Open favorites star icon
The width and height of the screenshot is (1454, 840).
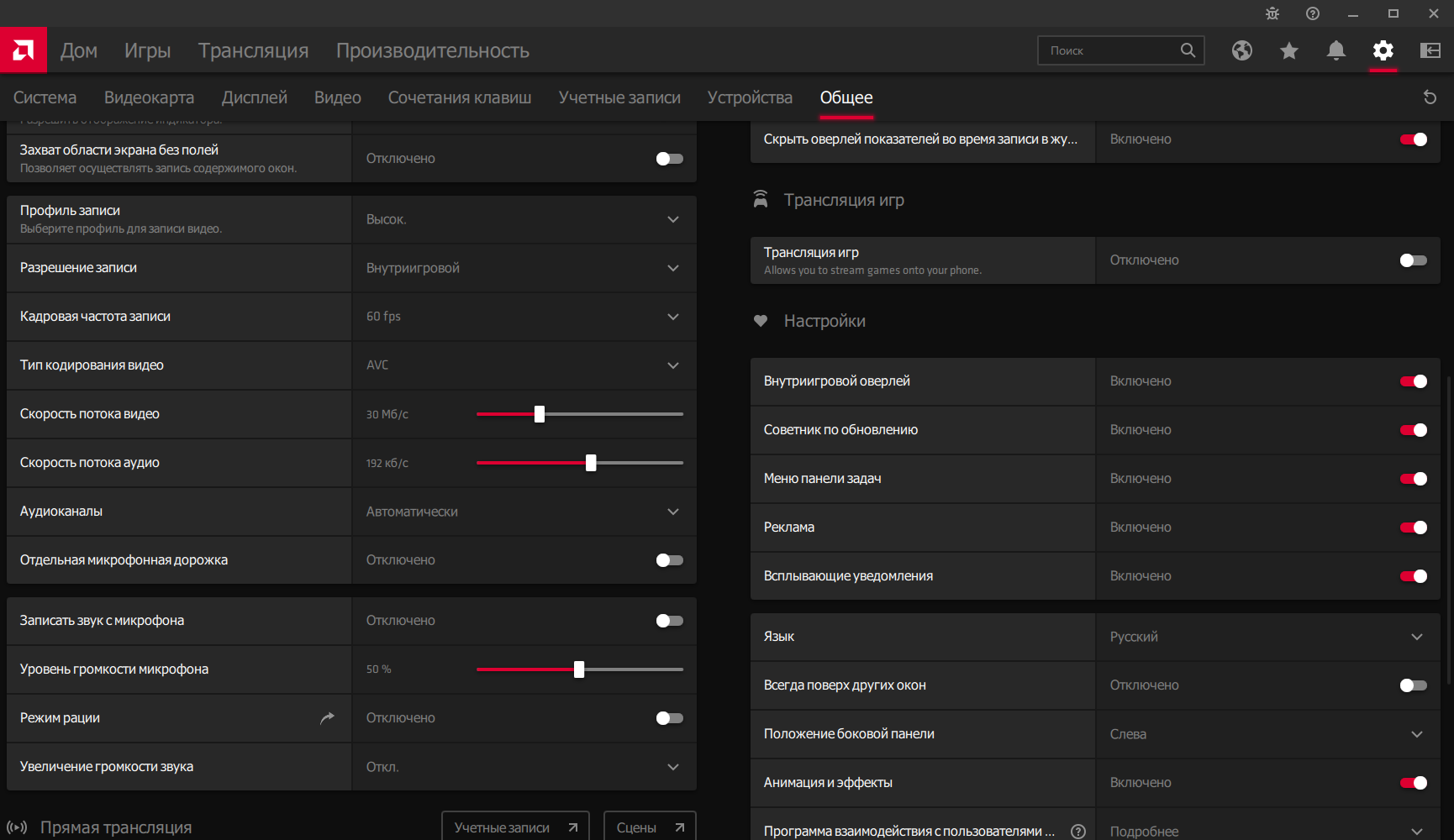(1288, 50)
